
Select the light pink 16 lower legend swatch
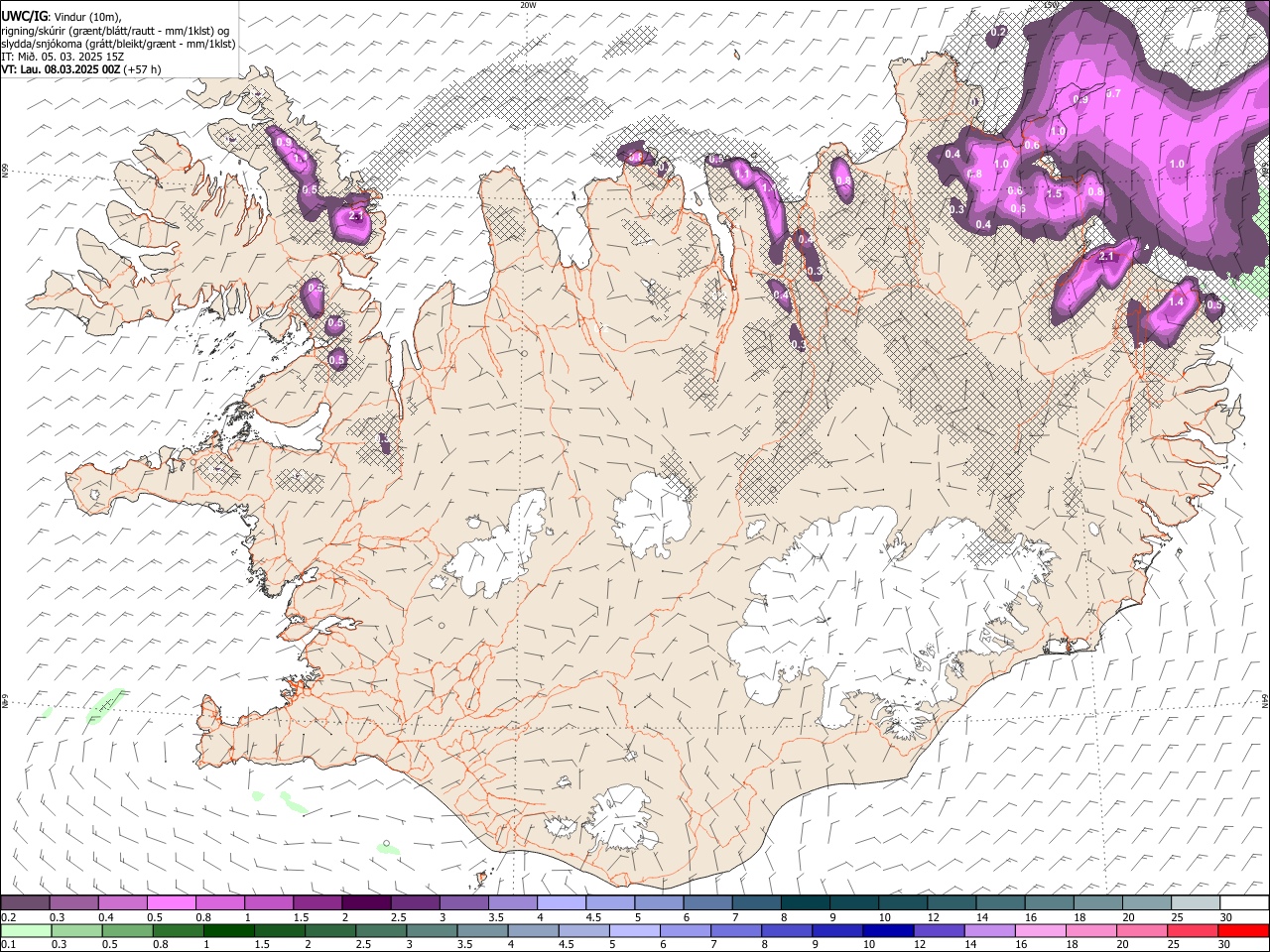(x=1040, y=930)
